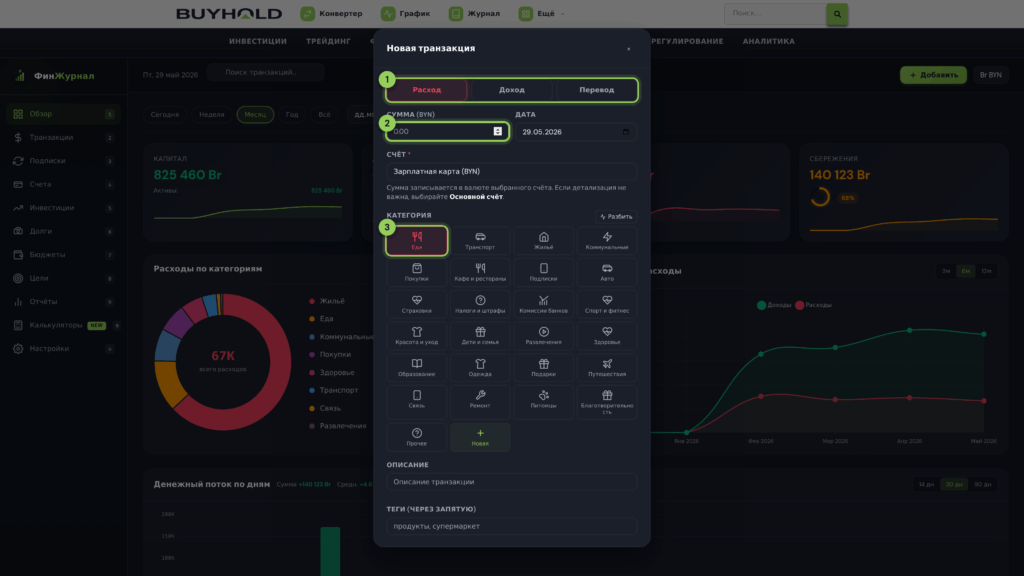Open the Конвертер top menu item
Screen dimensions: 1024x576
[332, 14]
